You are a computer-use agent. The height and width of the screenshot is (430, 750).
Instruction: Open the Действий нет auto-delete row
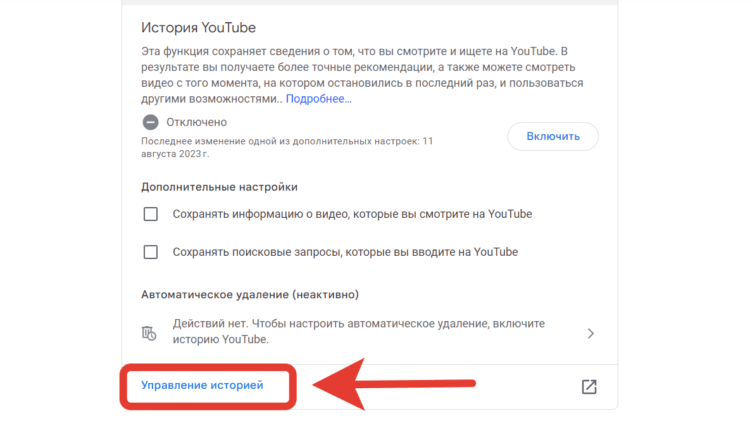click(369, 331)
